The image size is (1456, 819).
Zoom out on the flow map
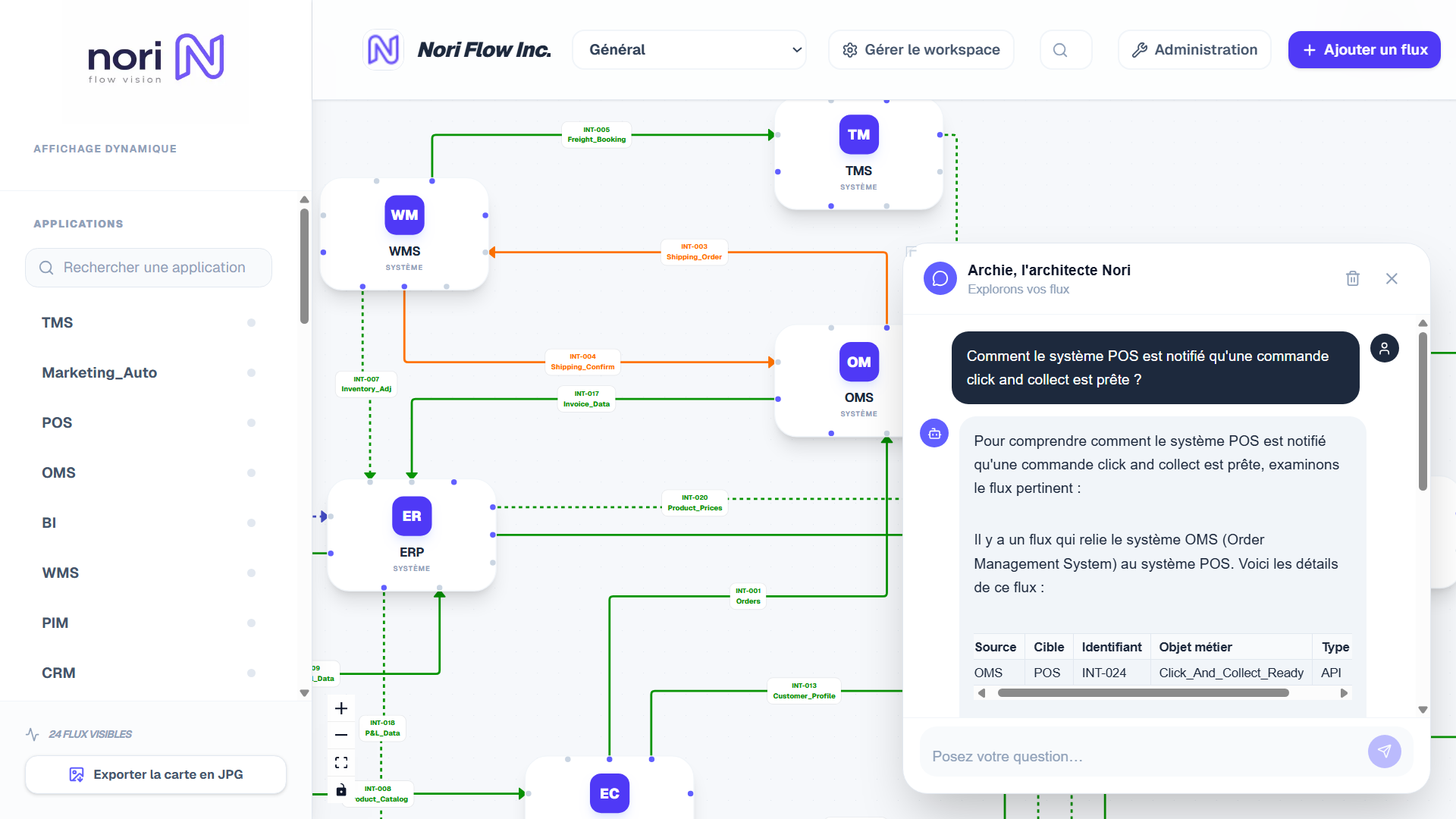(x=341, y=735)
